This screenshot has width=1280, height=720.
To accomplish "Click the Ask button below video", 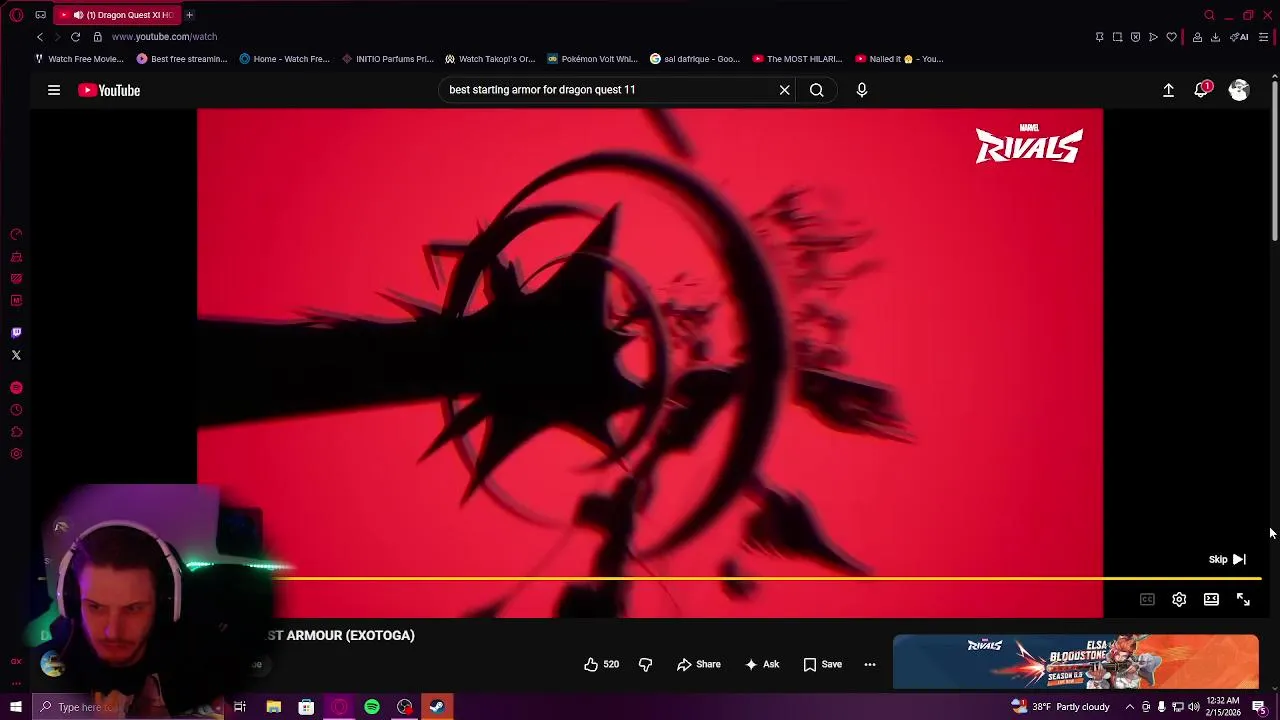I will (761, 664).
